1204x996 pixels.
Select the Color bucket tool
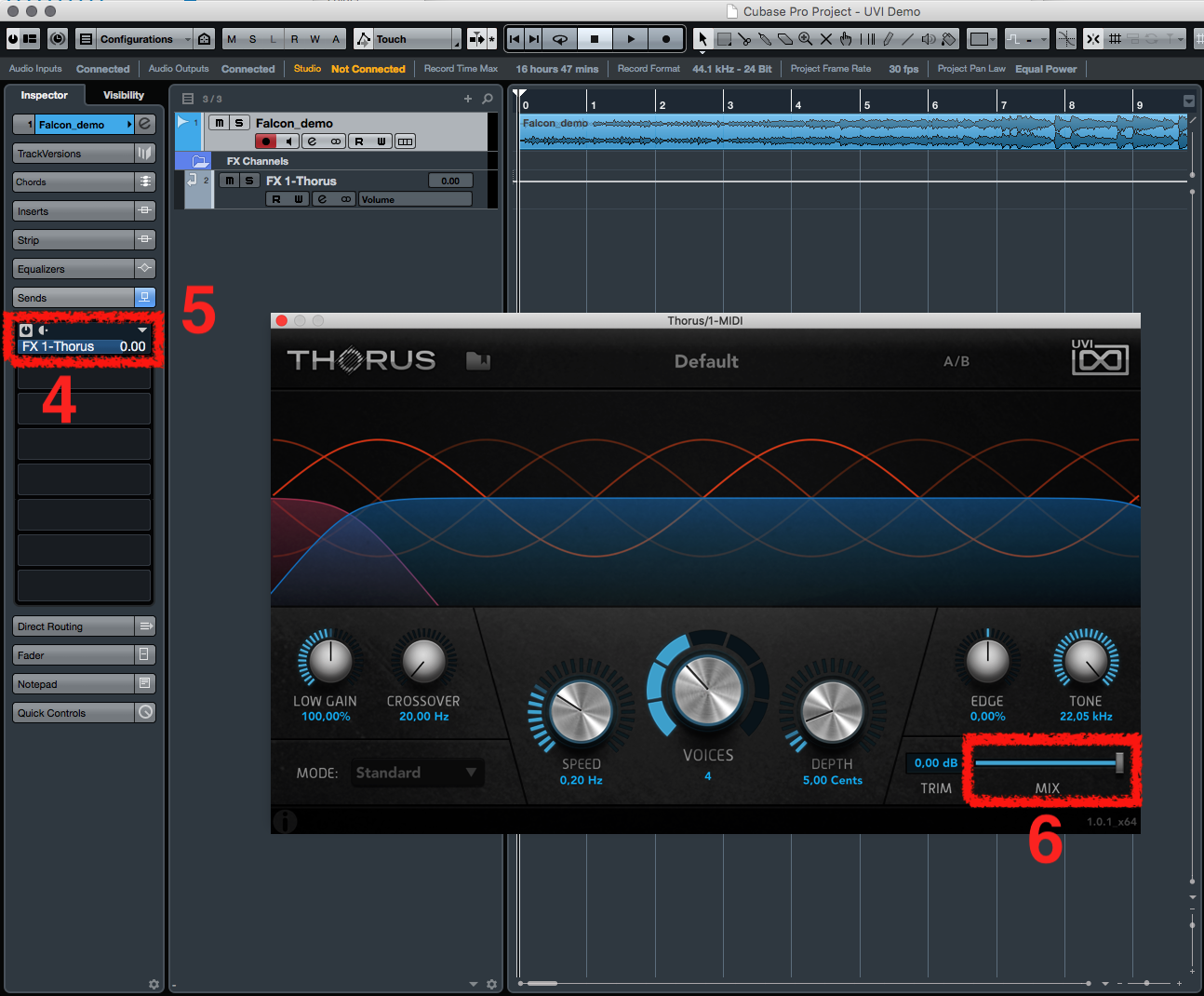[x=949, y=39]
